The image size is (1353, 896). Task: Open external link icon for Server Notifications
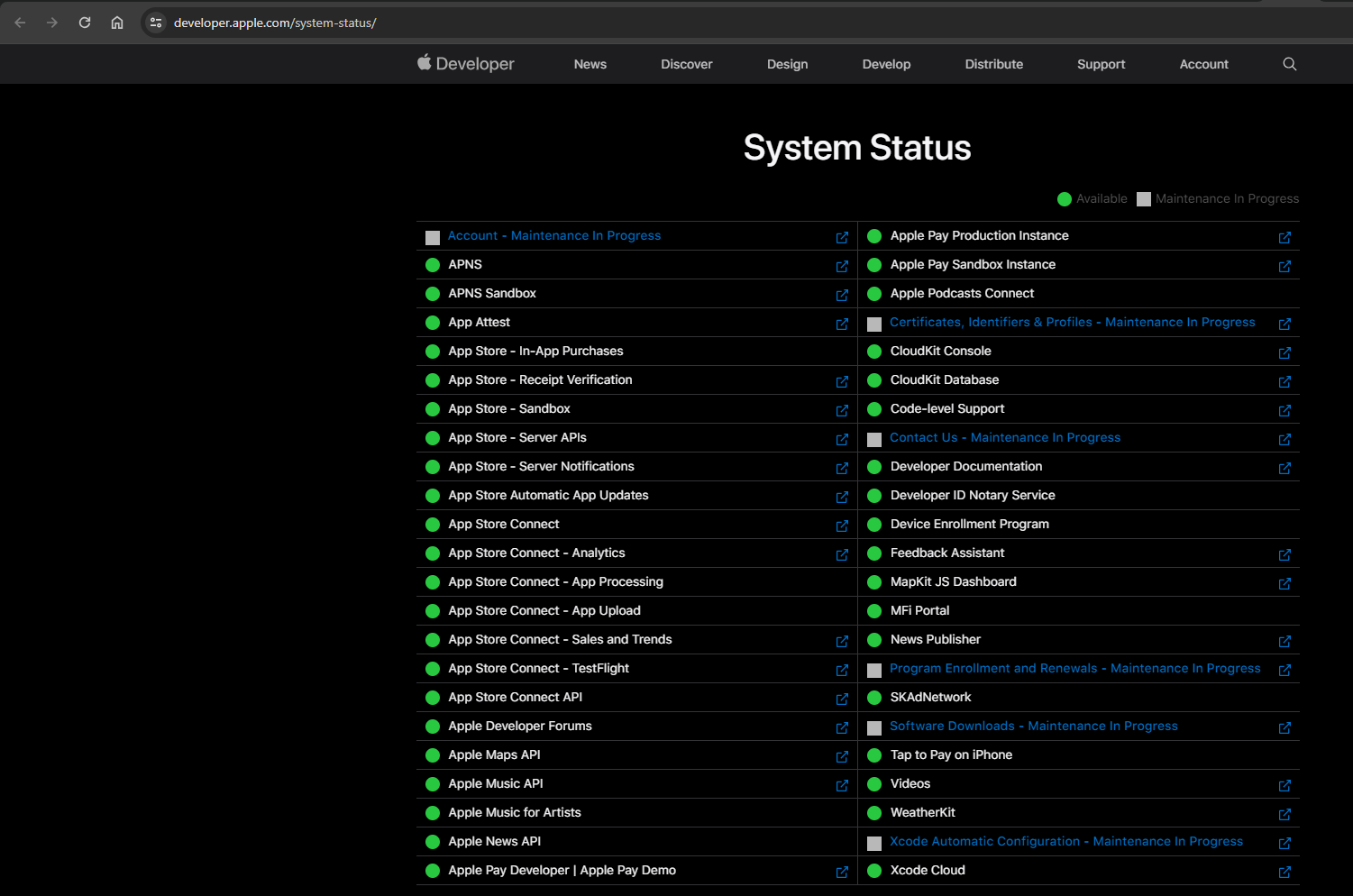tap(842, 468)
